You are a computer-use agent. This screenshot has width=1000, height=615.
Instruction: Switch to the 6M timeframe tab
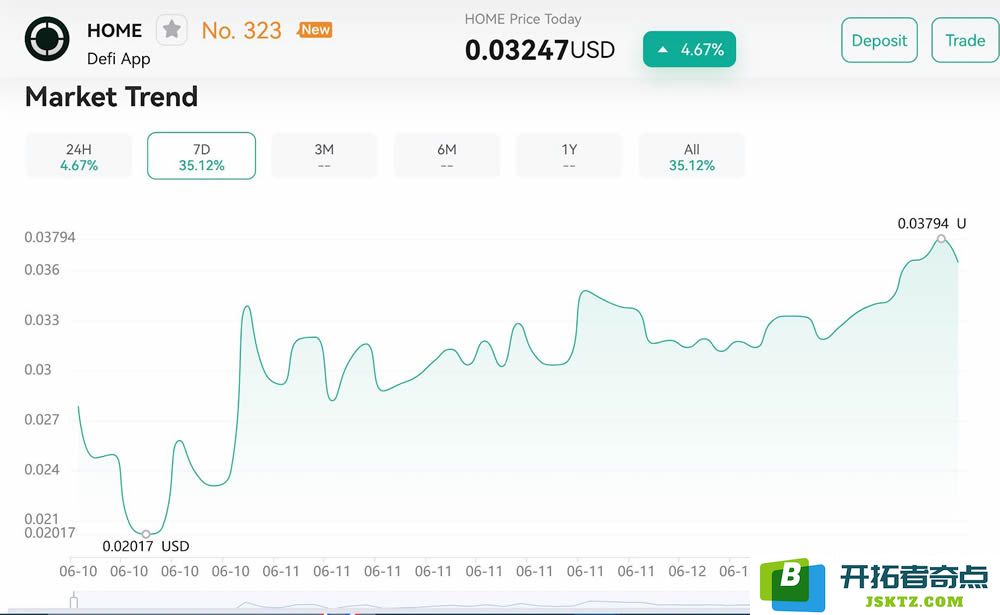446,156
